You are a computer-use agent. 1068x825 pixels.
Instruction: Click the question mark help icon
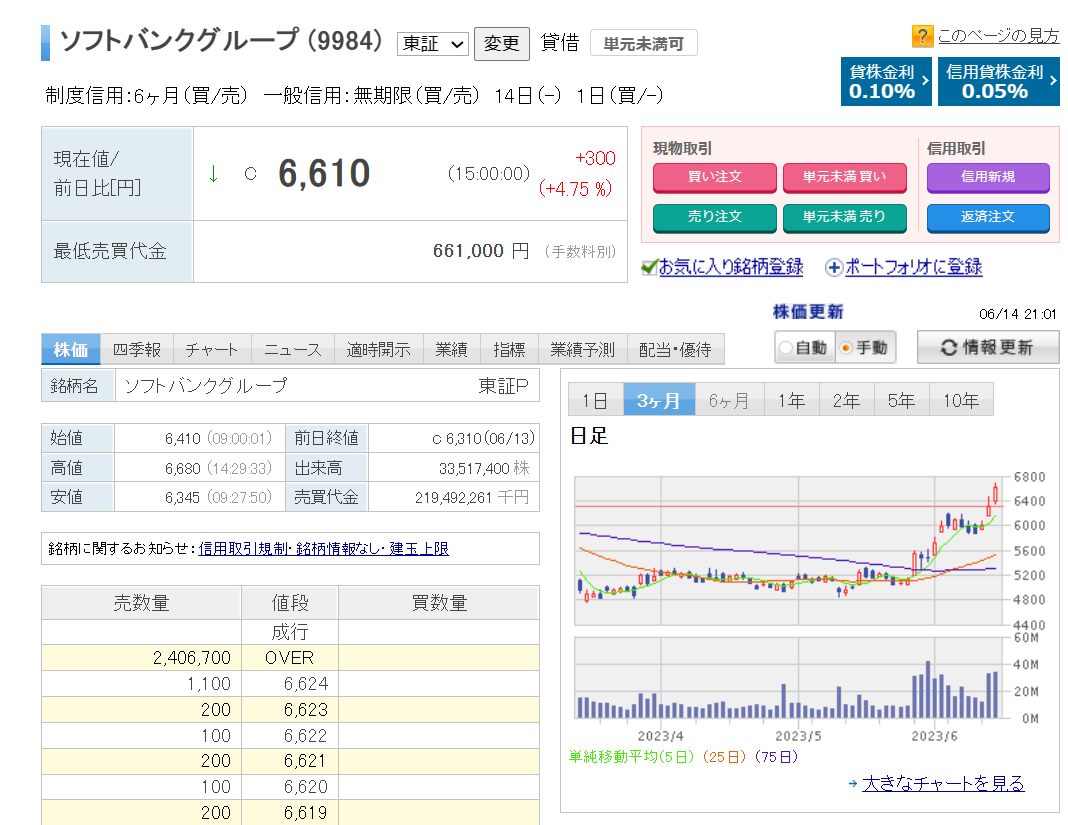(x=922, y=36)
